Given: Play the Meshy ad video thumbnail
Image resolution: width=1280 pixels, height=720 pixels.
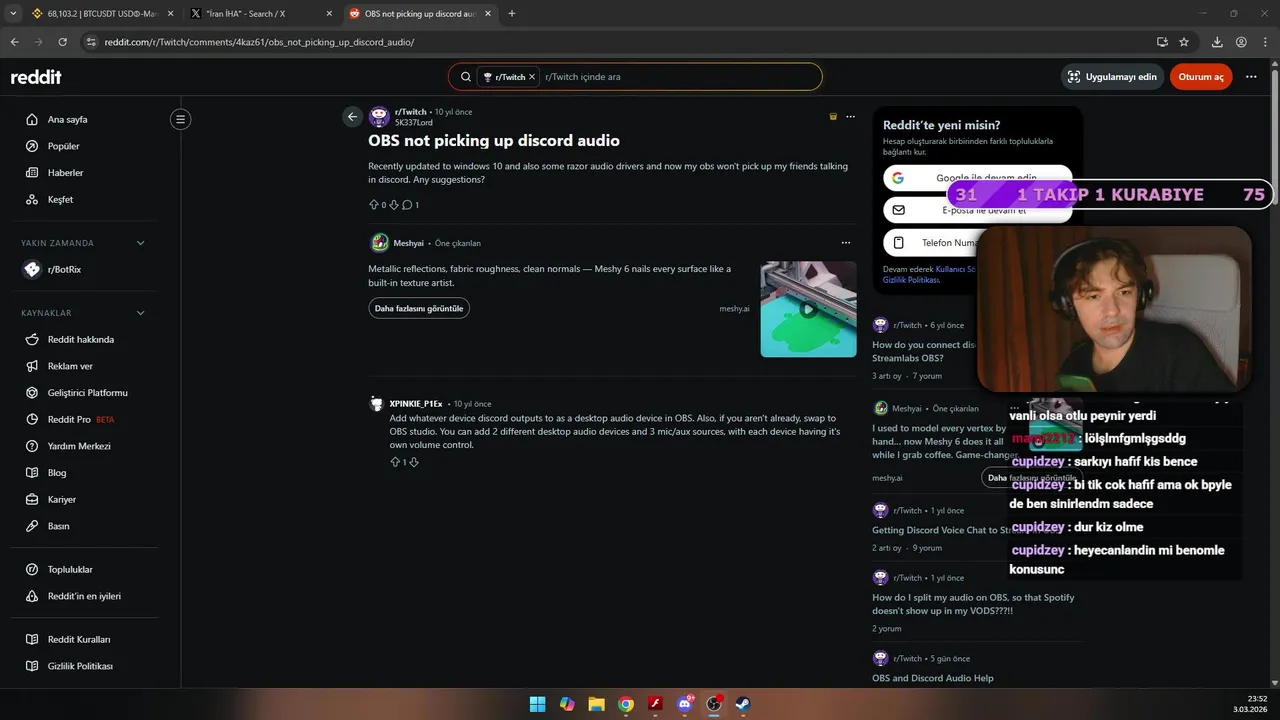Looking at the screenshot, I should click(x=808, y=309).
